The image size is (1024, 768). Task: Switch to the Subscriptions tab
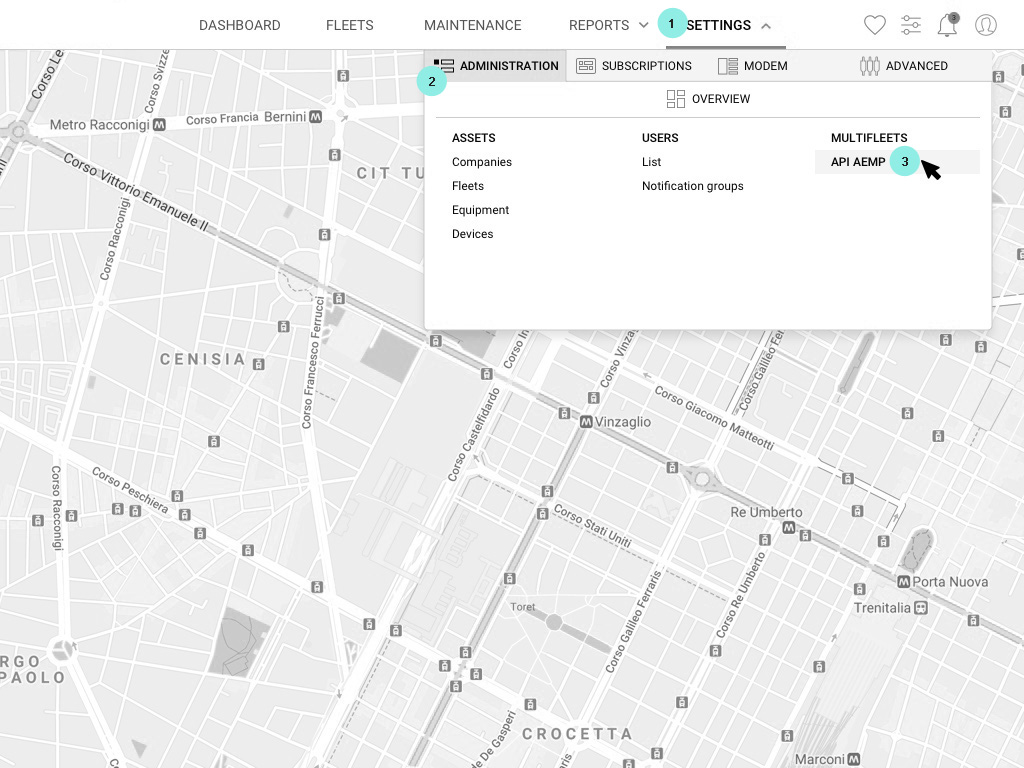pos(633,65)
